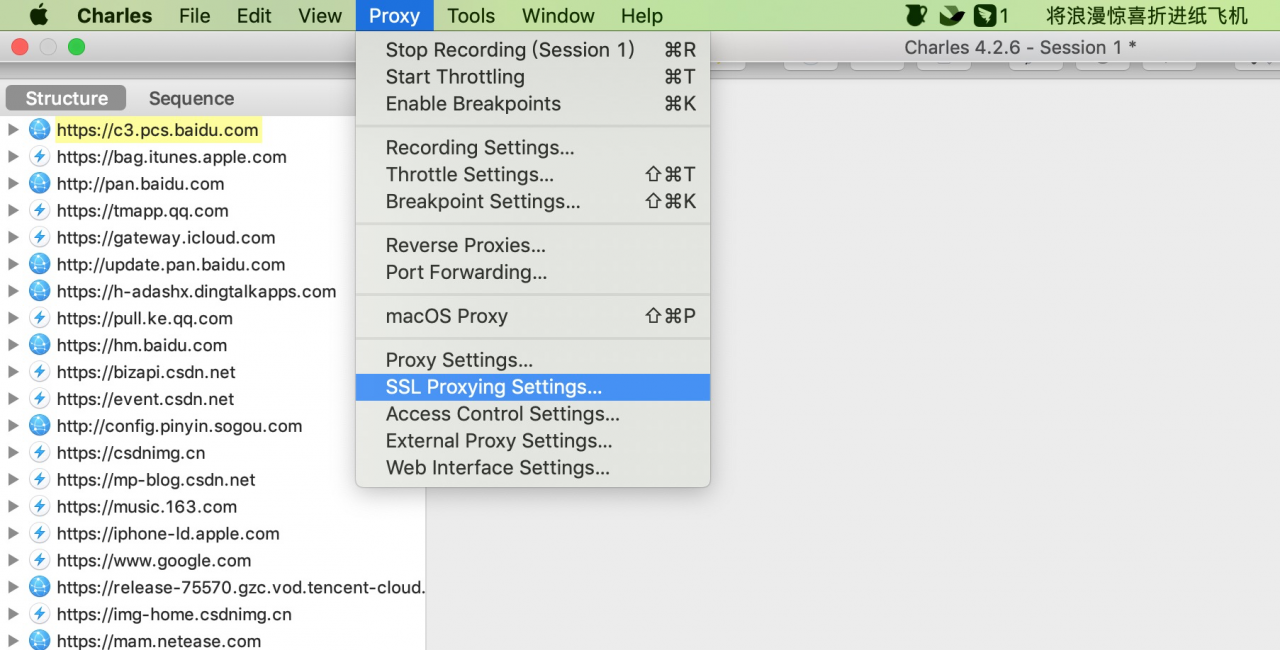Image resolution: width=1280 pixels, height=650 pixels.
Task: Click the lightning icon for pull.ke.qq.com
Action: click(x=39, y=318)
